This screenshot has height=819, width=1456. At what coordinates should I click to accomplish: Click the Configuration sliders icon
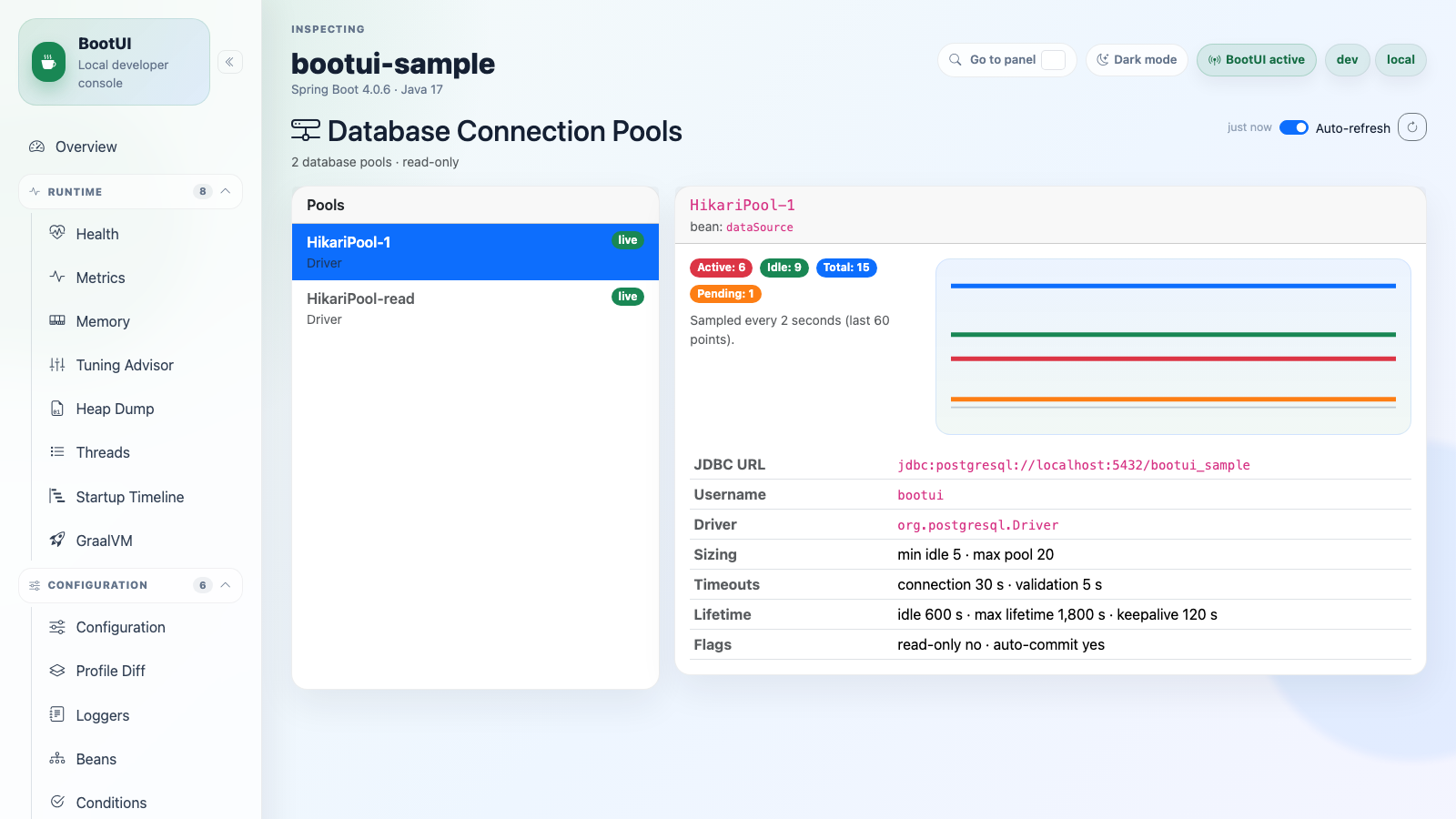[57, 627]
